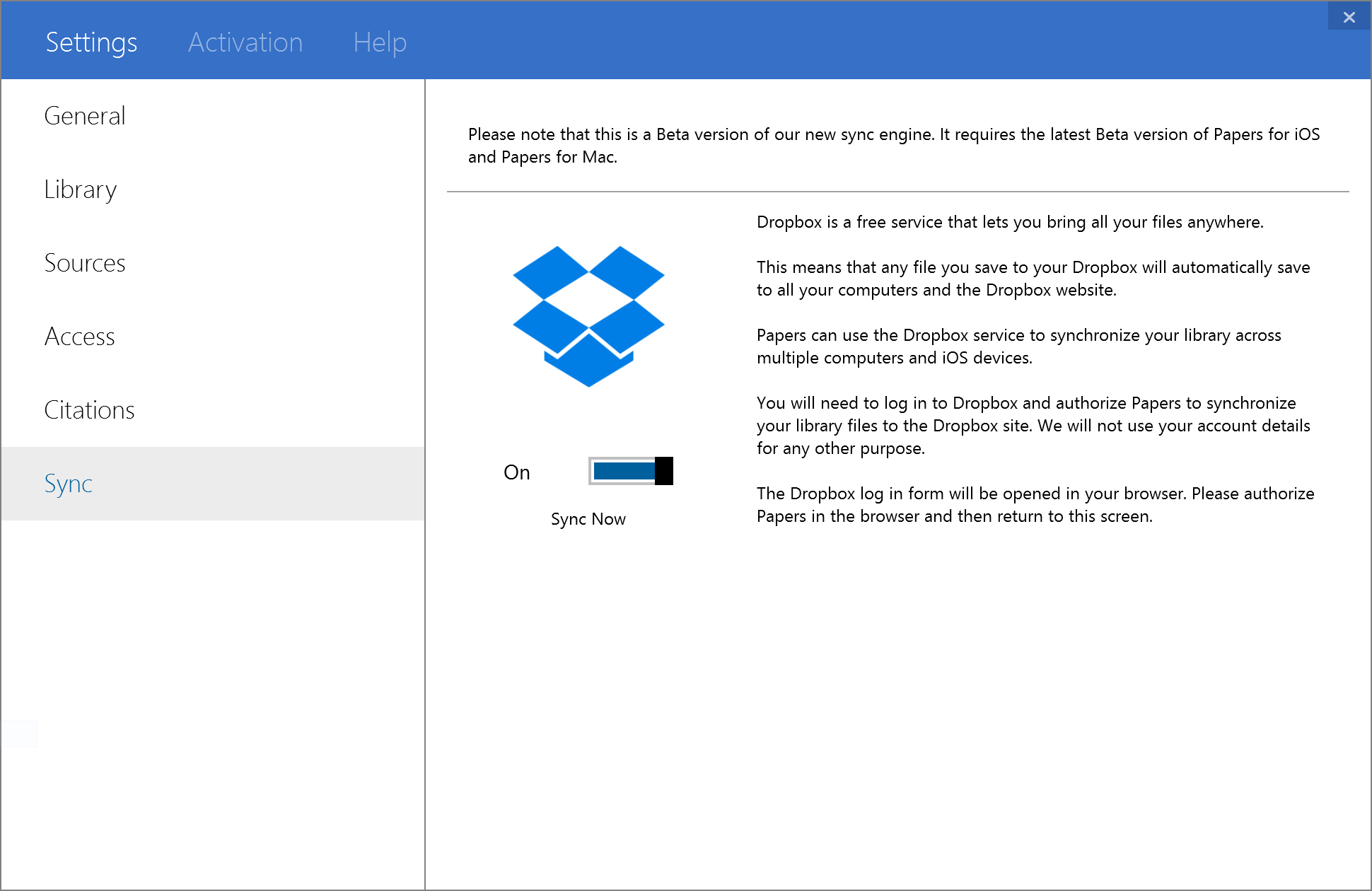Select the Sync Now button
This screenshot has height=891, width=1372.
(588, 518)
